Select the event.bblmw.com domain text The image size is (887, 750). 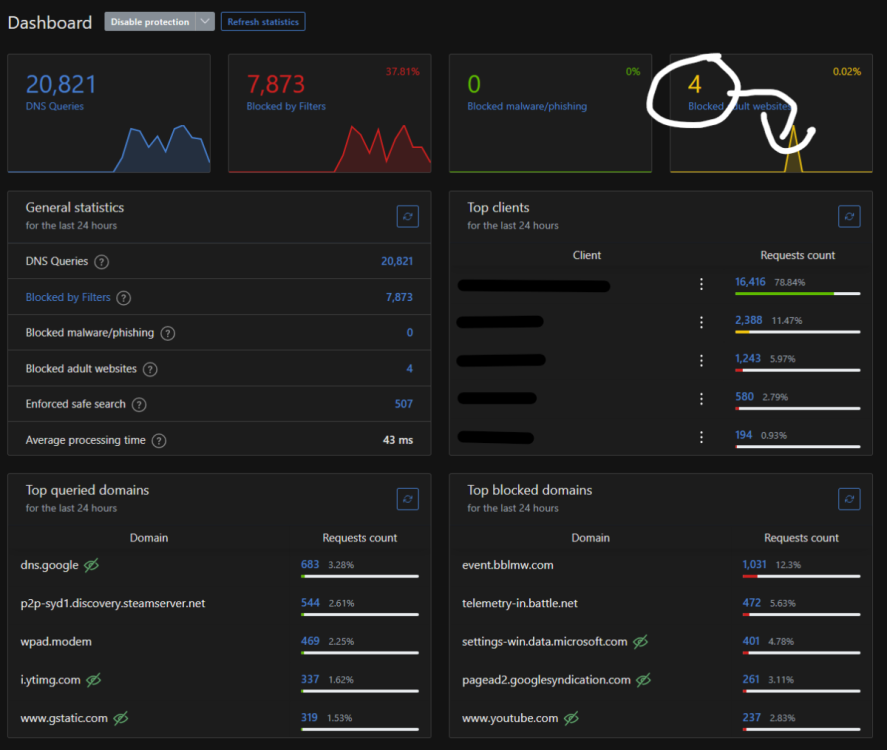pyautogui.click(x=507, y=565)
